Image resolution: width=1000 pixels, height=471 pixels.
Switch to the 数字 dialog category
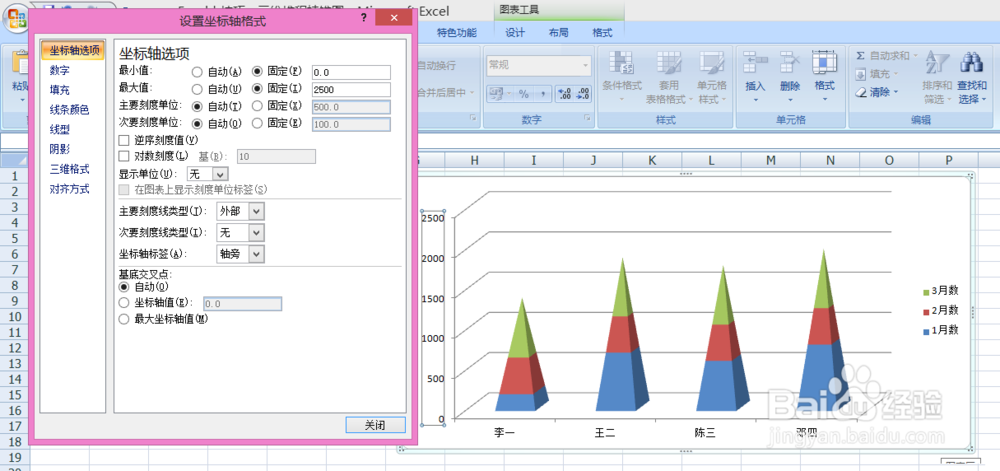tap(60, 70)
